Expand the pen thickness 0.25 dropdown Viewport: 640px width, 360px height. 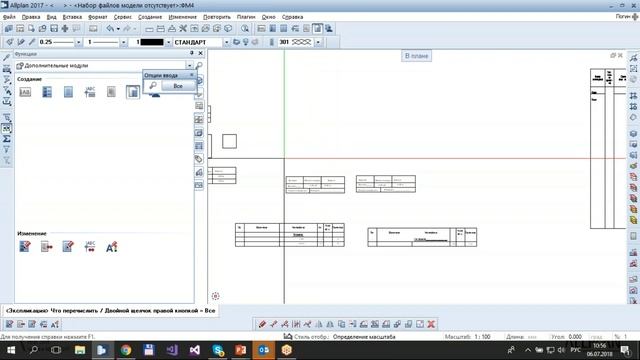pyautogui.click(x=78, y=42)
